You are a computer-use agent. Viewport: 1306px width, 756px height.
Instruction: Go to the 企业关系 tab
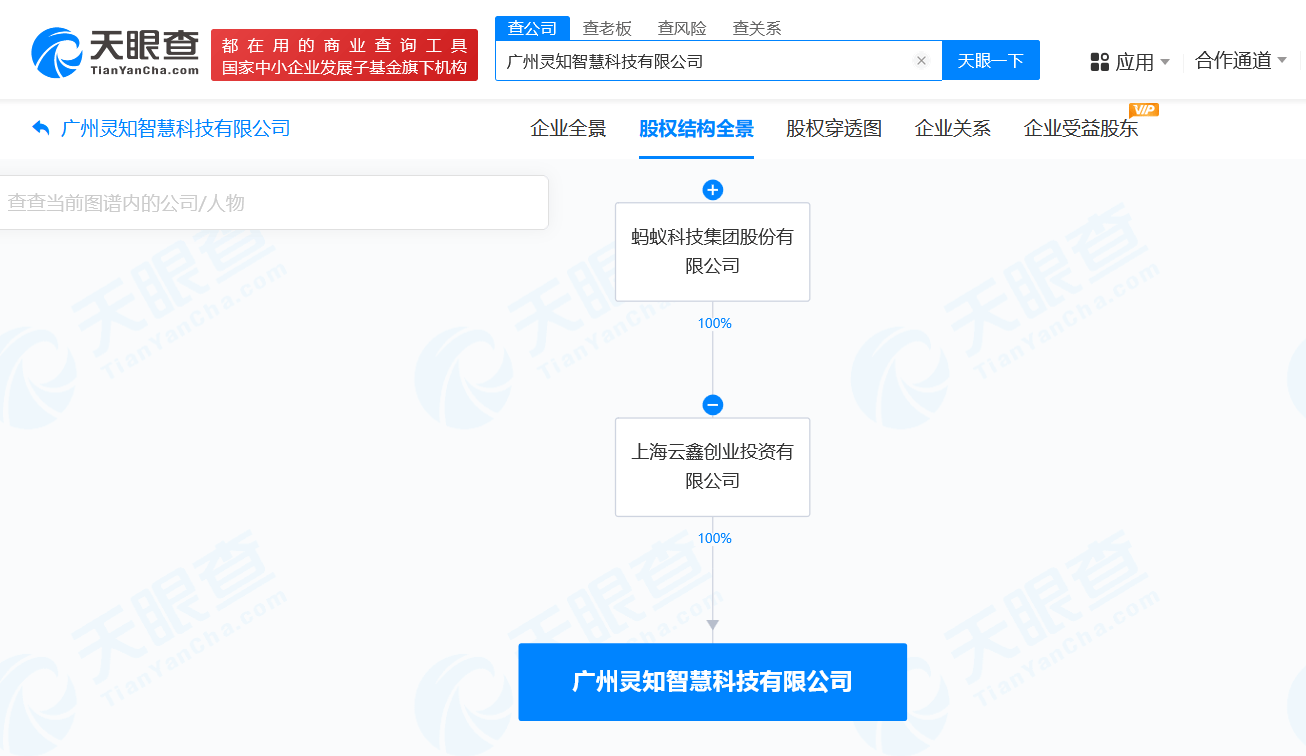(x=953, y=128)
